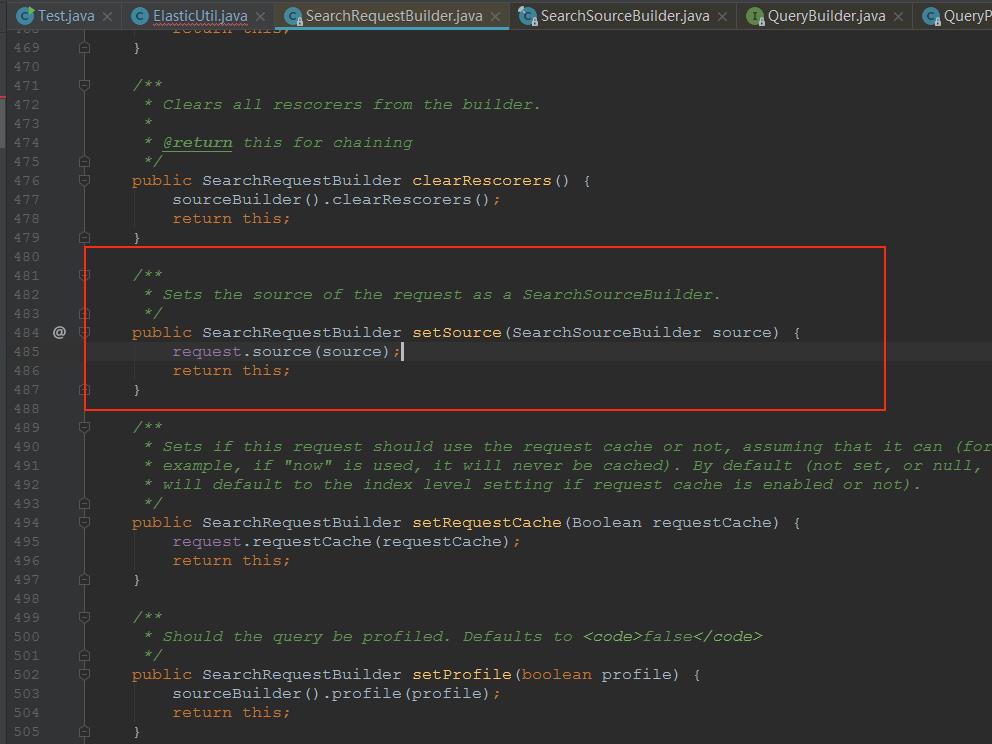Click the @ gutter icon at line 484

59,332
